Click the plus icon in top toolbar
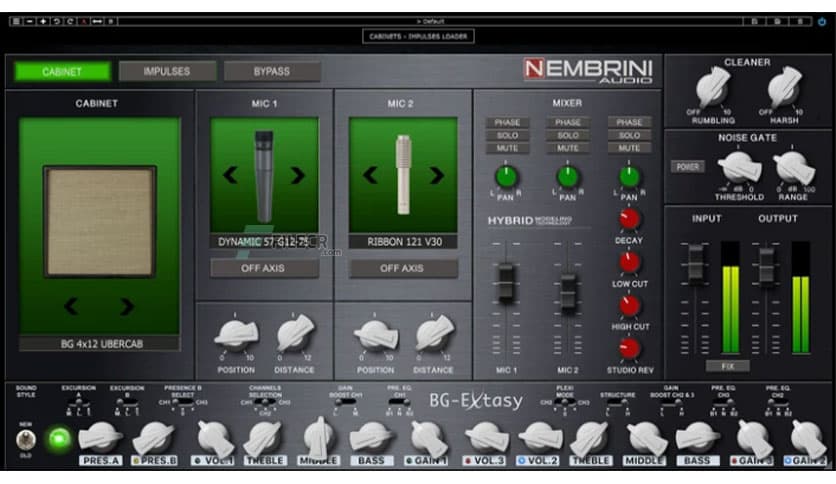 [x=43, y=21]
